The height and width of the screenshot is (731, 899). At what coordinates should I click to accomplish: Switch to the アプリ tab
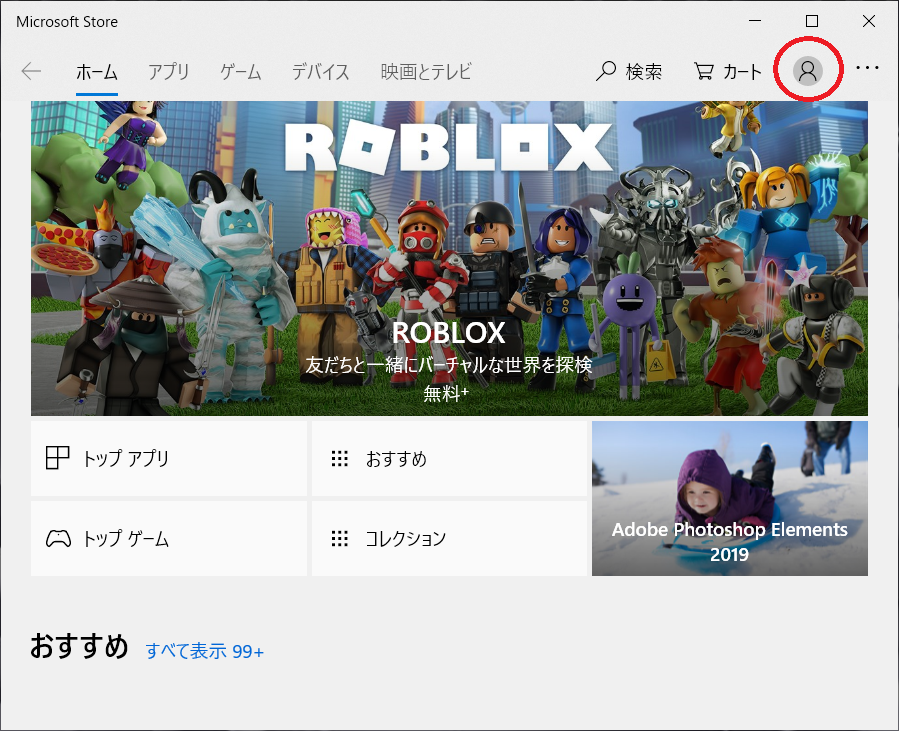pos(169,72)
